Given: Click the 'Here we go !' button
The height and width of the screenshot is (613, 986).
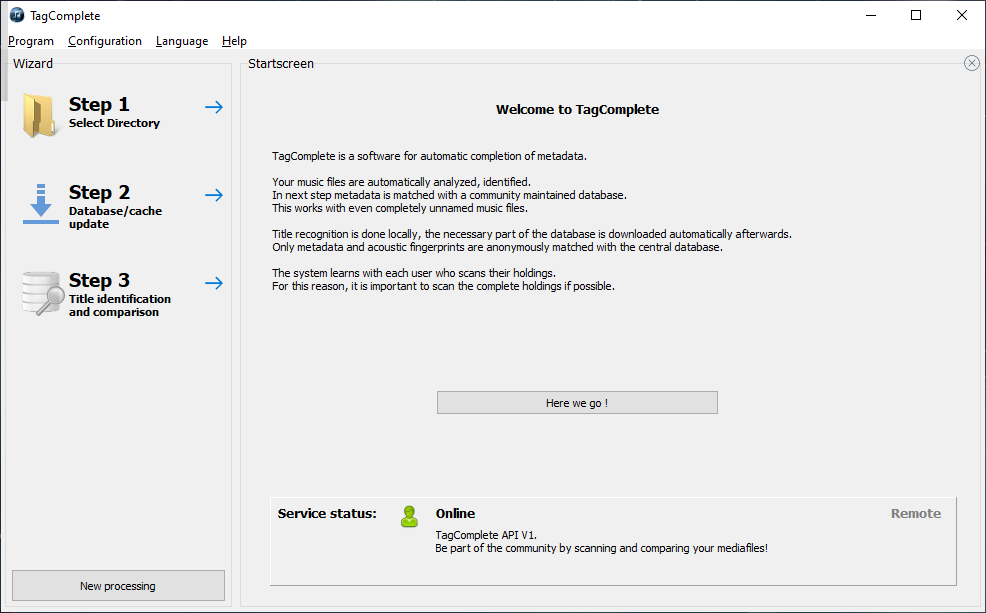Looking at the screenshot, I should pos(577,403).
